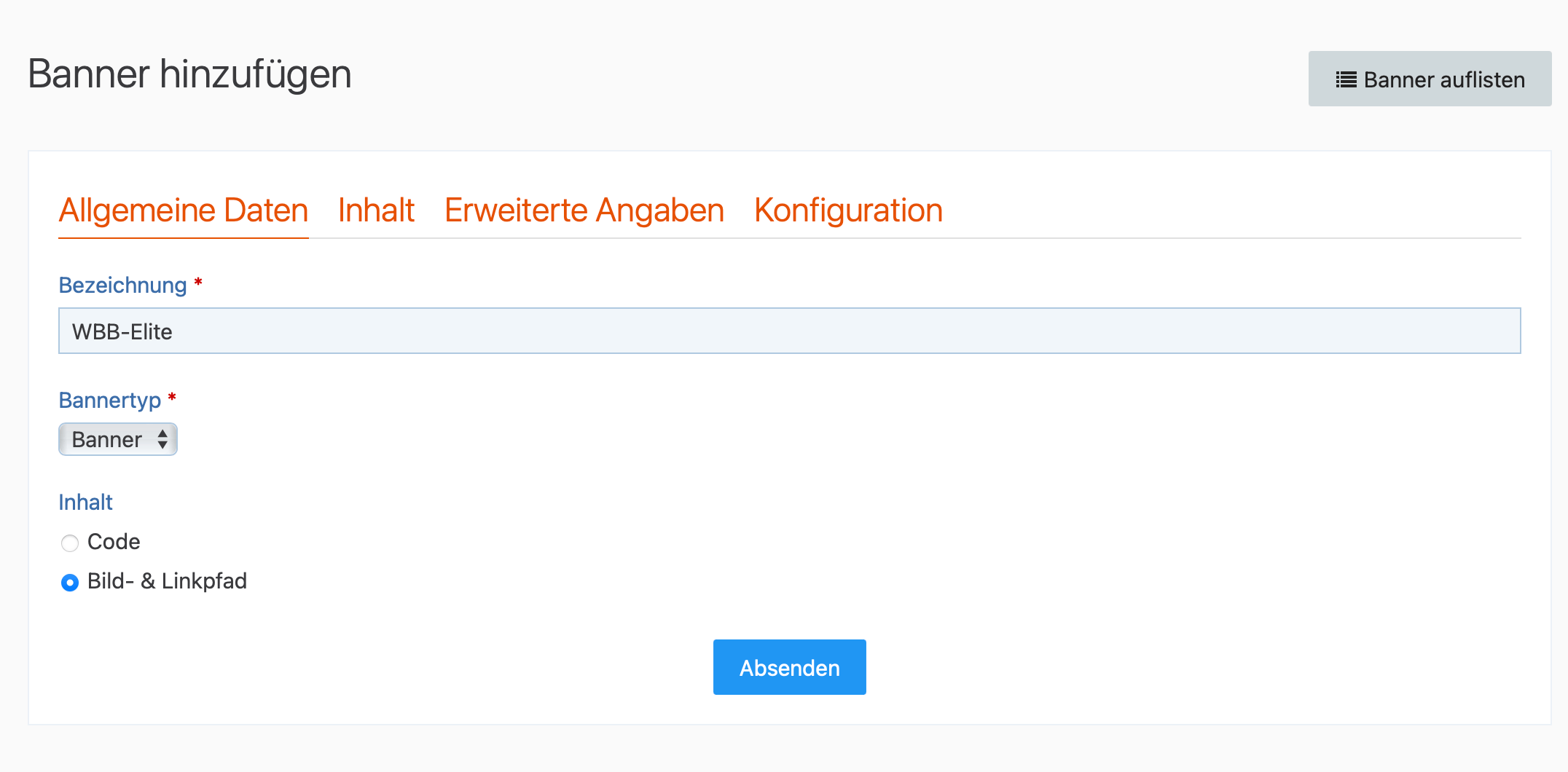The height and width of the screenshot is (772, 1568).
Task: Switch to the Inhalt tab
Action: (376, 210)
